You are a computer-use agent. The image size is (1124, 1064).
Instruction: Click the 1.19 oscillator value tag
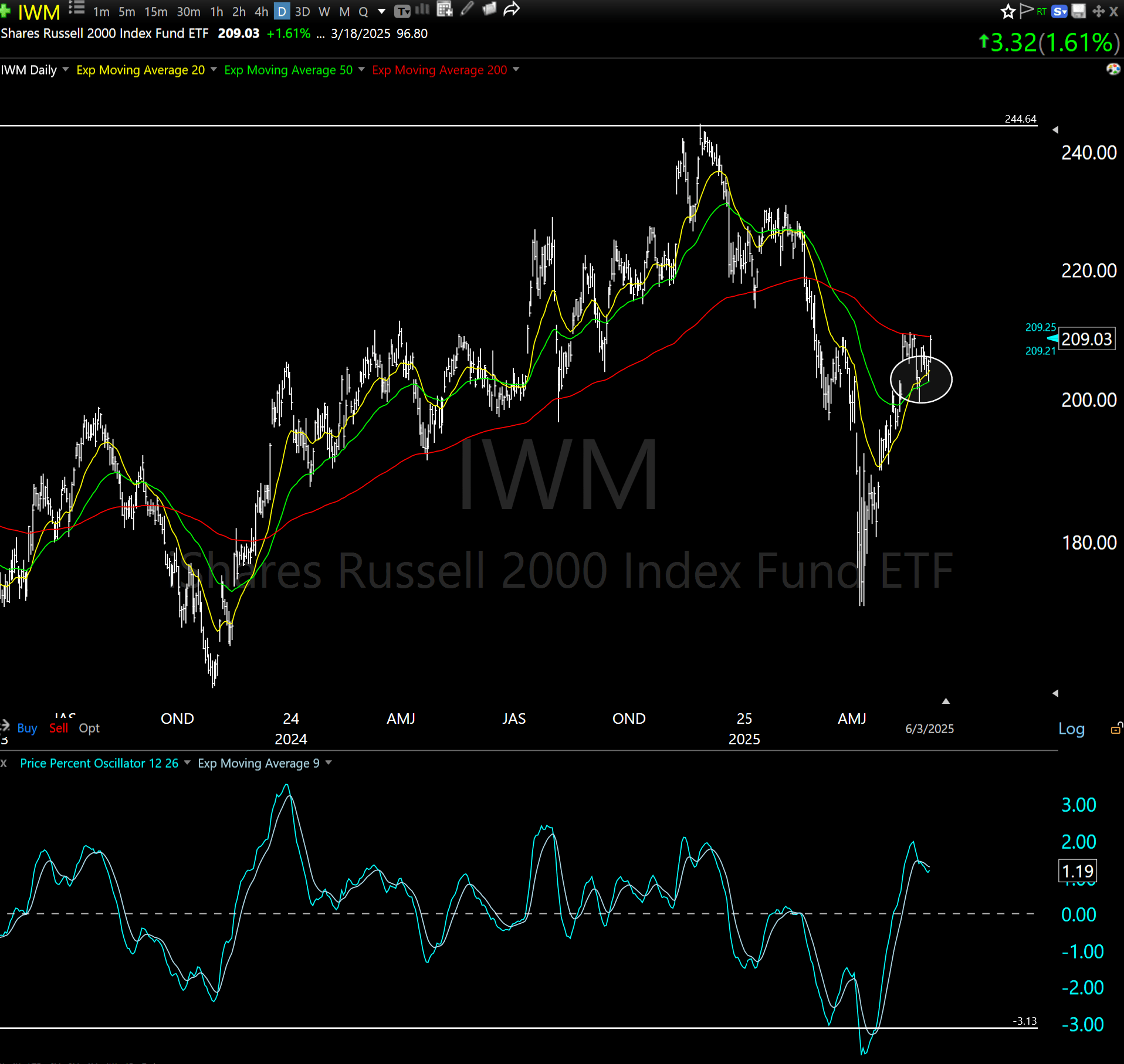click(1078, 871)
